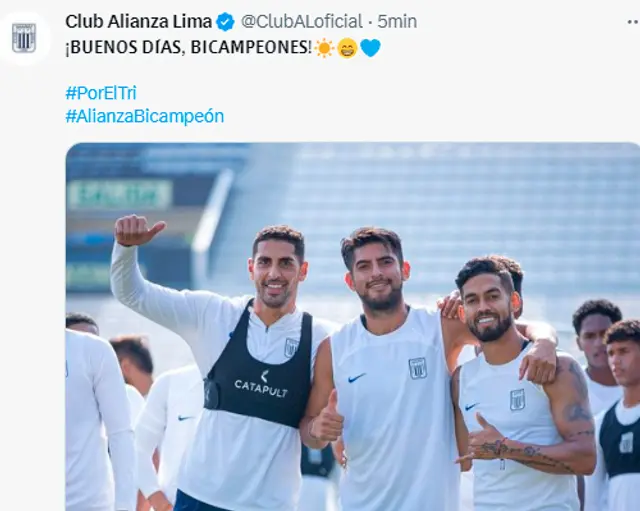Open the tweet's more options menu
Viewport: 640px width, 511px height.
tap(633, 22)
